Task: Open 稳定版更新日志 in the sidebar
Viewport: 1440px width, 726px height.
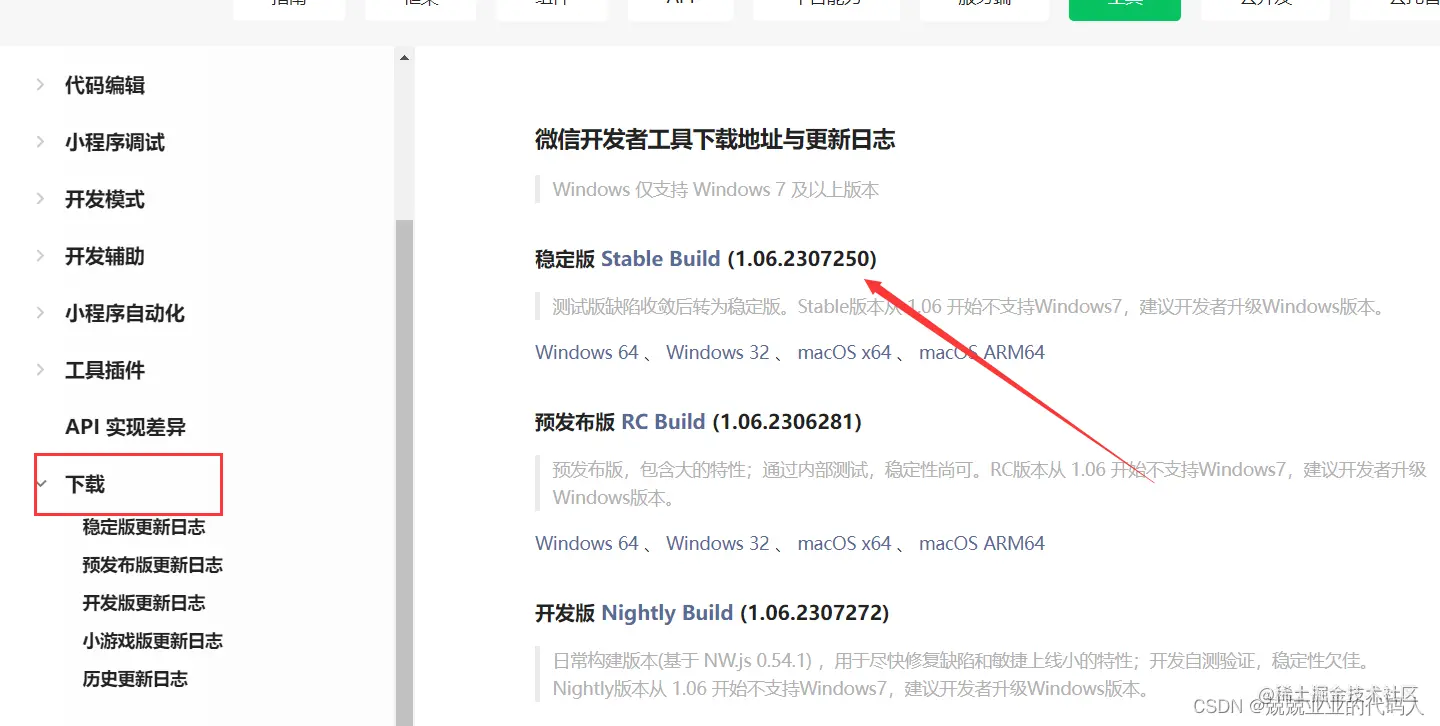Action: tap(144, 527)
